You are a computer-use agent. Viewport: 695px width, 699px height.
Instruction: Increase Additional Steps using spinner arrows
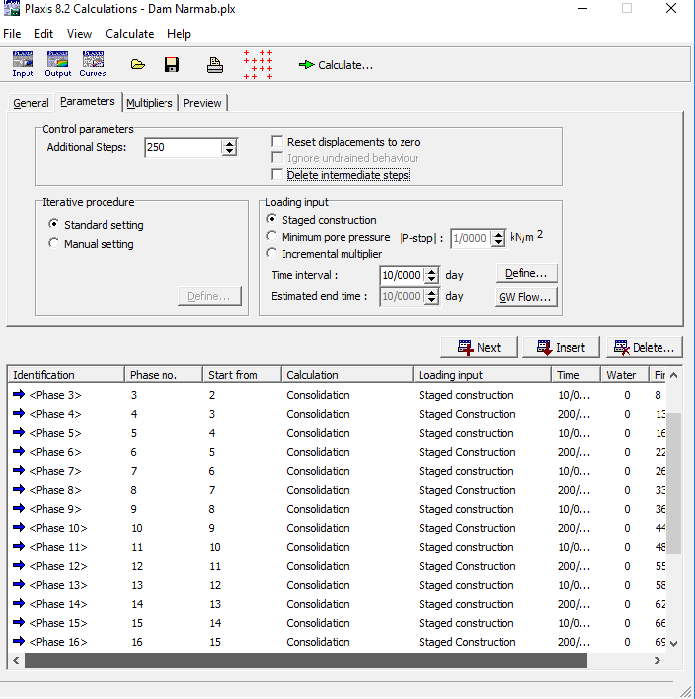[230, 144]
